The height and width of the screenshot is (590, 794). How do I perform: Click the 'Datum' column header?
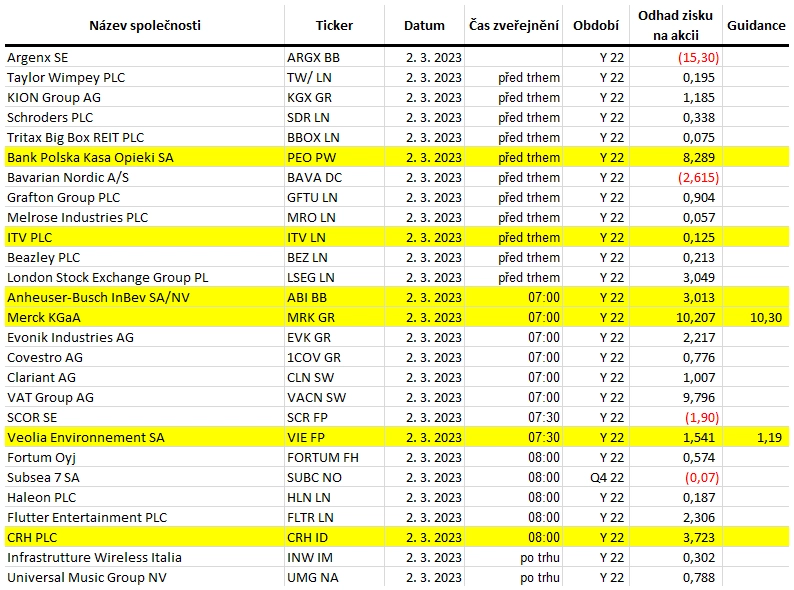coord(424,25)
